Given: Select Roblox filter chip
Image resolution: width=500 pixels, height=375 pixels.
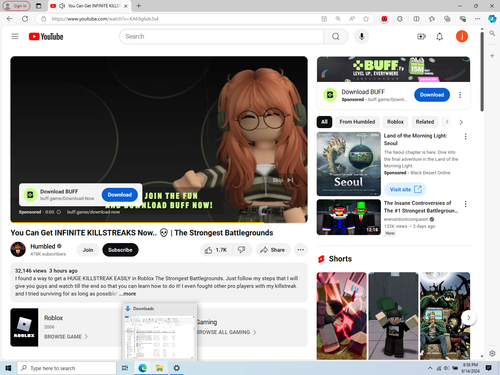Looking at the screenshot, I should (395, 122).
